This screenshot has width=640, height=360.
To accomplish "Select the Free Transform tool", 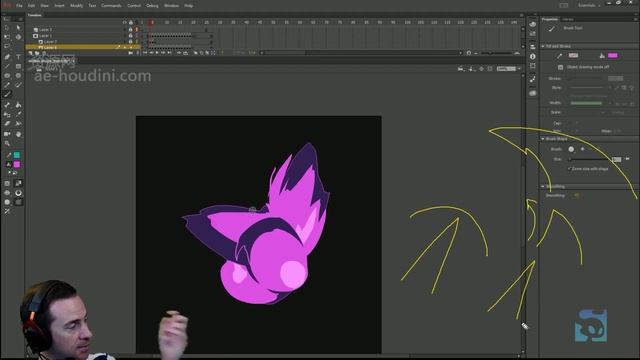I will click(x=7, y=37).
